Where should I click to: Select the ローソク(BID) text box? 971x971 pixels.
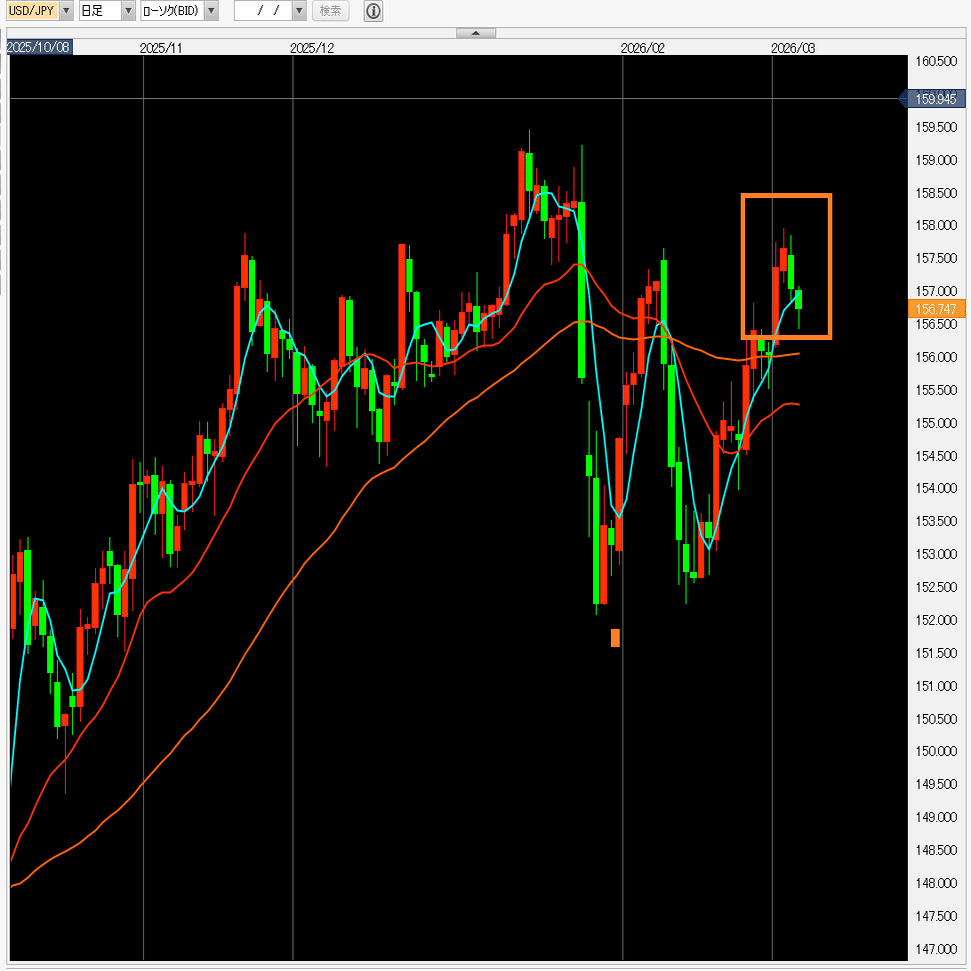click(x=172, y=11)
